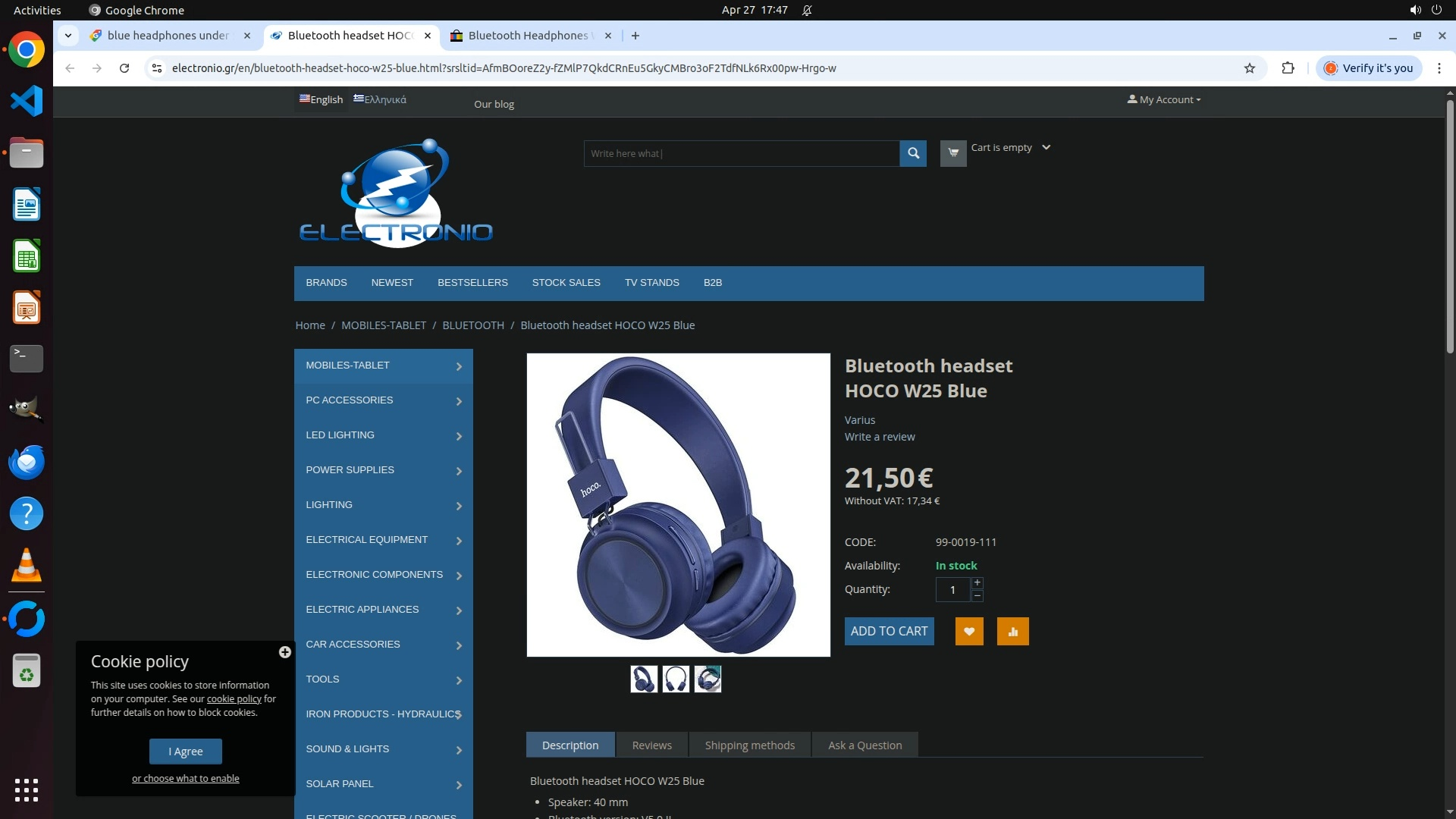Click the ADD TO CART button
The height and width of the screenshot is (819, 1456).
[x=889, y=632]
